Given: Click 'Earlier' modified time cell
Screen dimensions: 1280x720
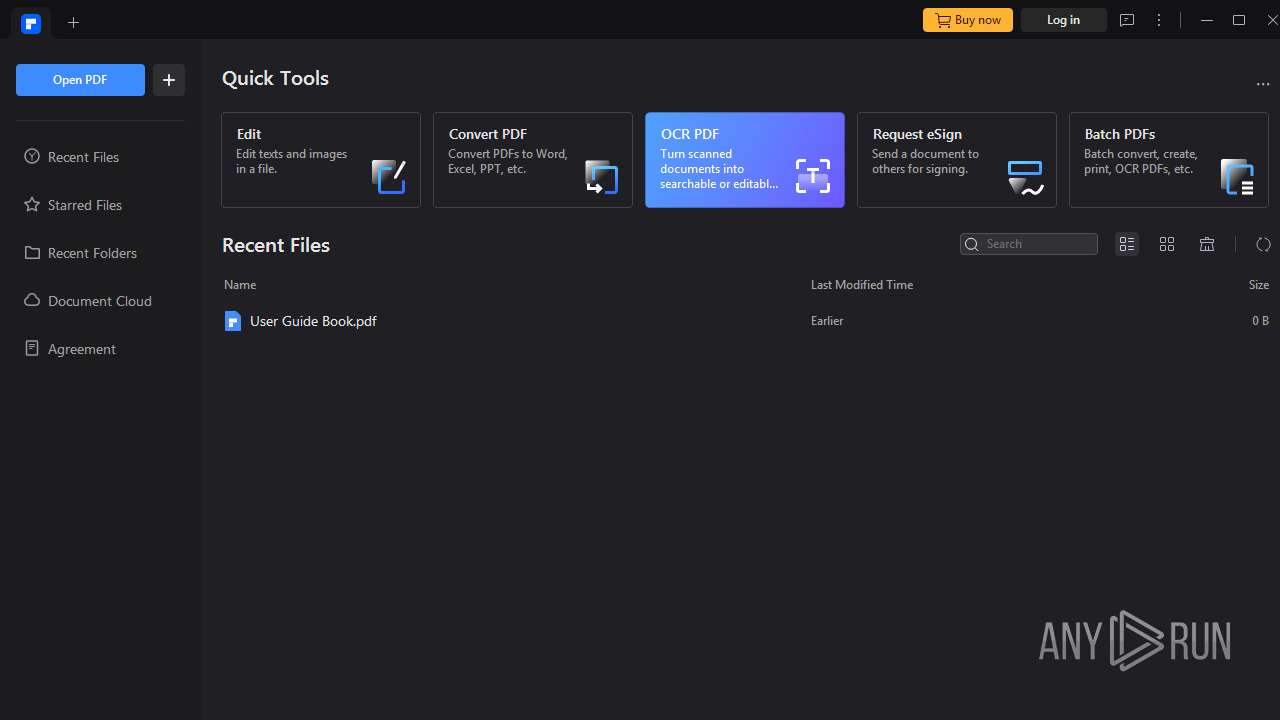Looking at the screenshot, I should (x=827, y=321).
